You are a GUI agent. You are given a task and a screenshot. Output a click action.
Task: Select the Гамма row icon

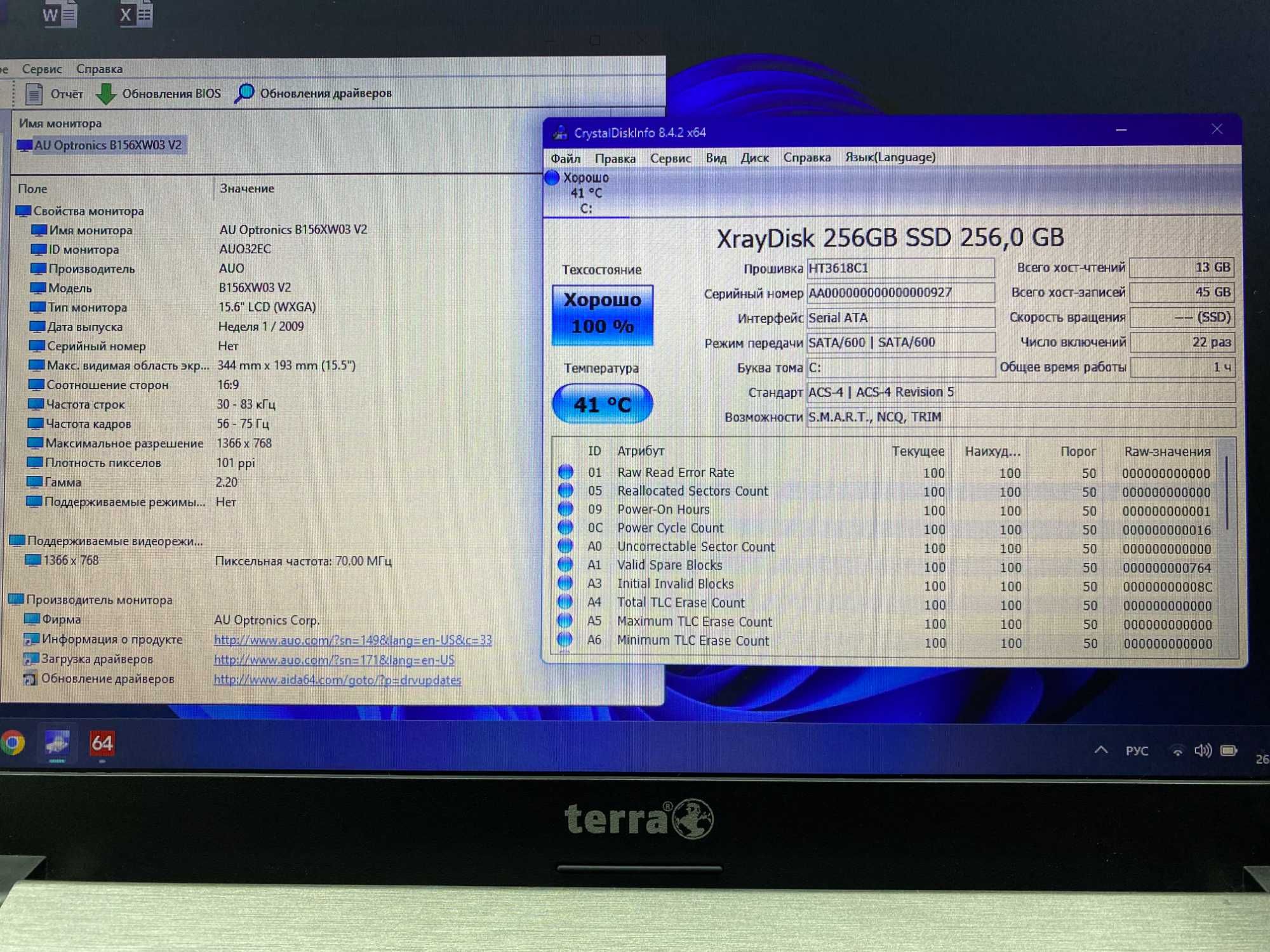pos(34,482)
